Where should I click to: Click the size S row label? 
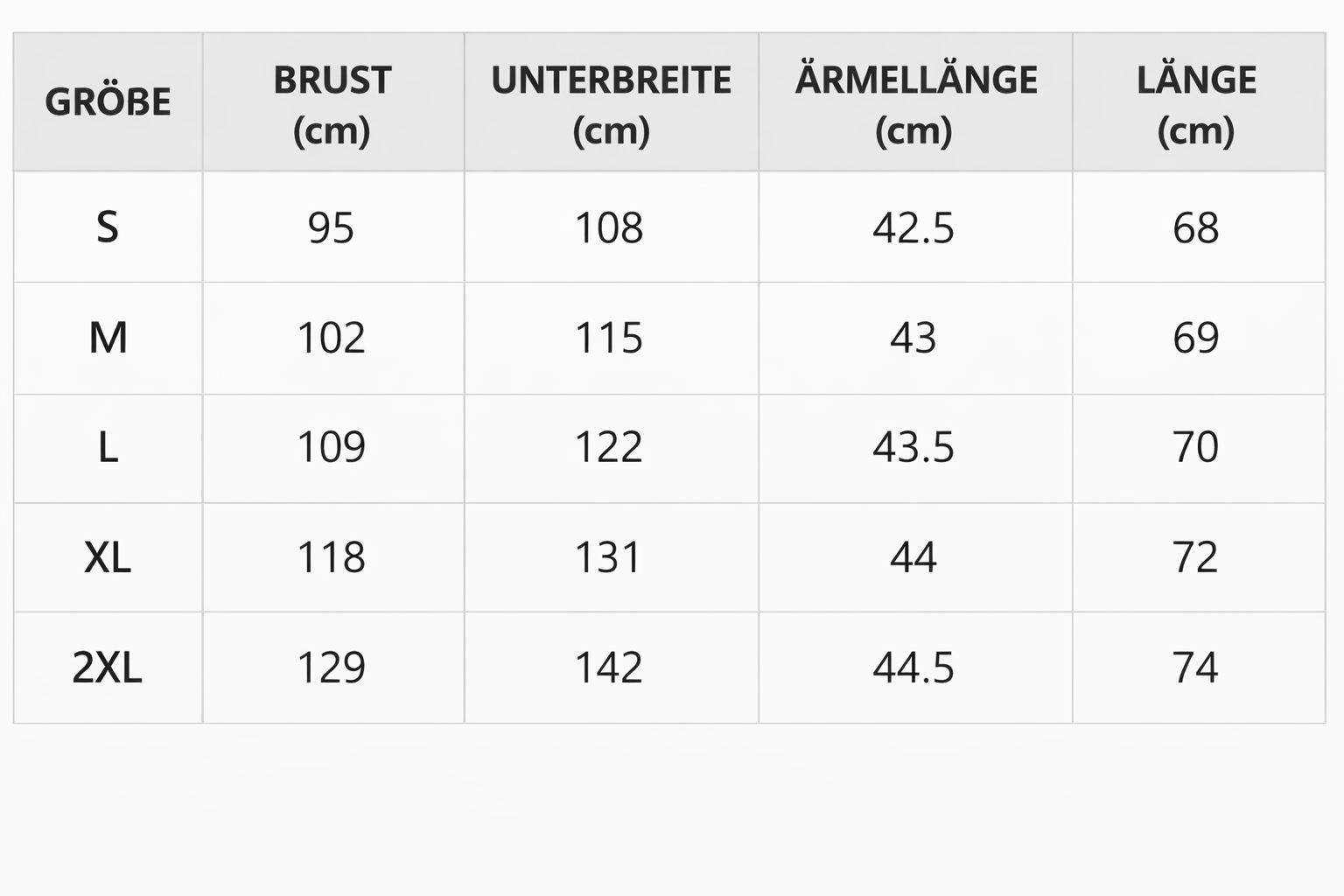point(108,227)
